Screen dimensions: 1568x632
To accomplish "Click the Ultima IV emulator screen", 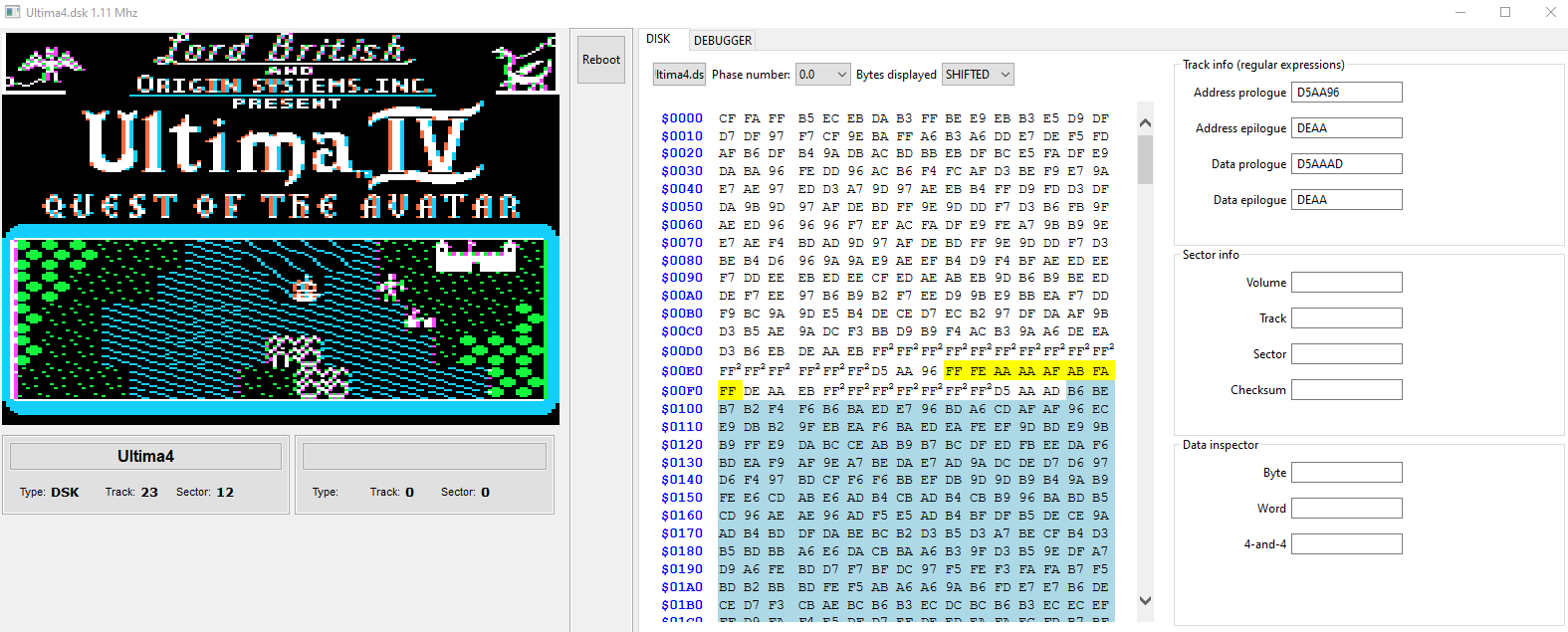I will [x=281, y=228].
